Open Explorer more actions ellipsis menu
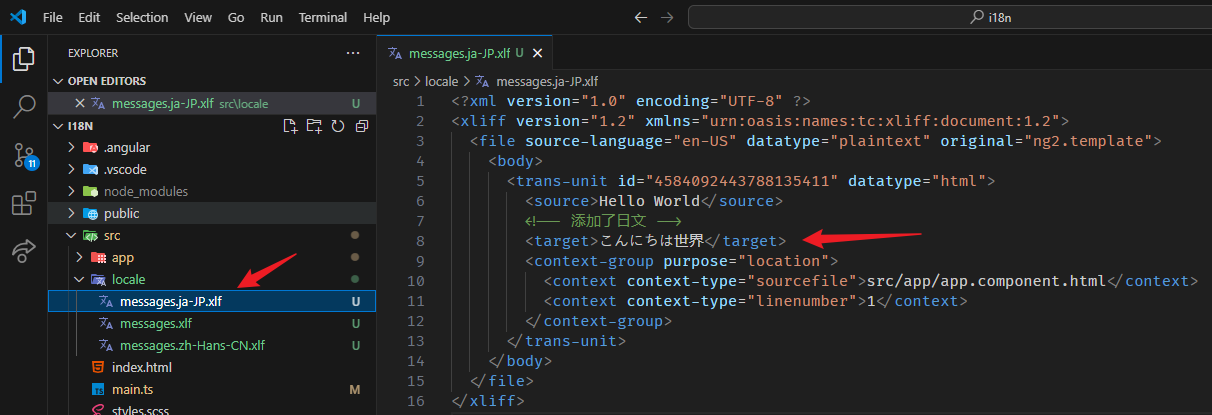Screen dimensions: 1212x415 [352, 53]
